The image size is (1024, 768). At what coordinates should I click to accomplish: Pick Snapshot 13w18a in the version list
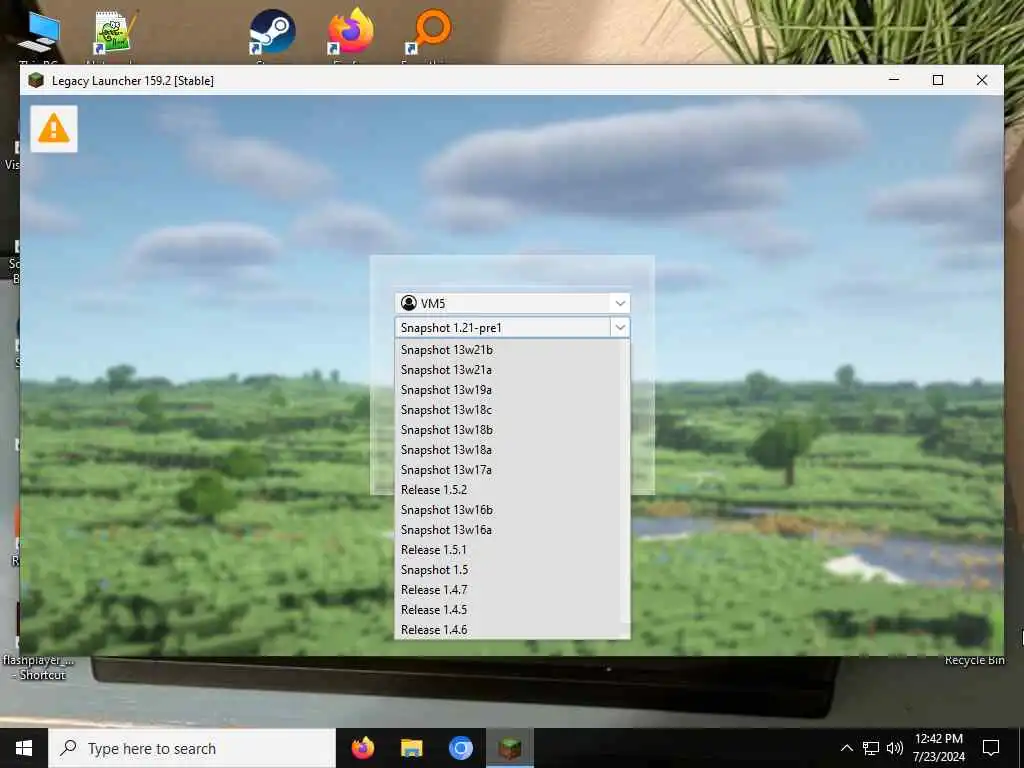509,450
